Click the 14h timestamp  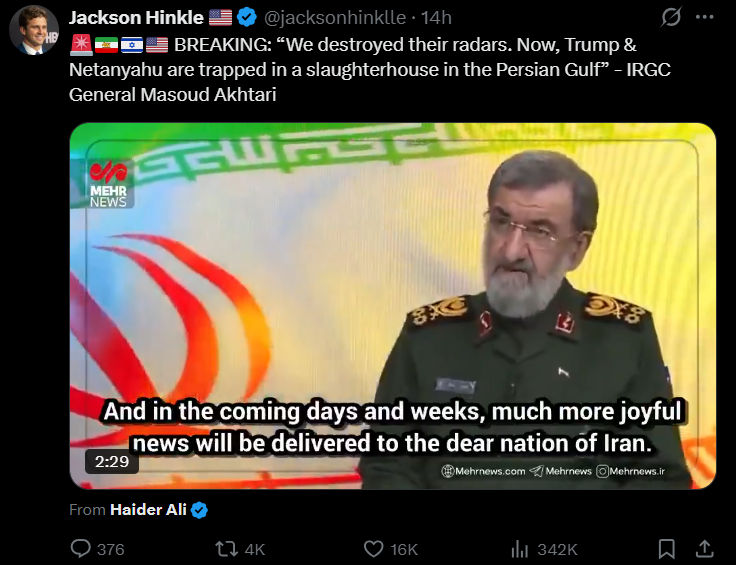436,18
